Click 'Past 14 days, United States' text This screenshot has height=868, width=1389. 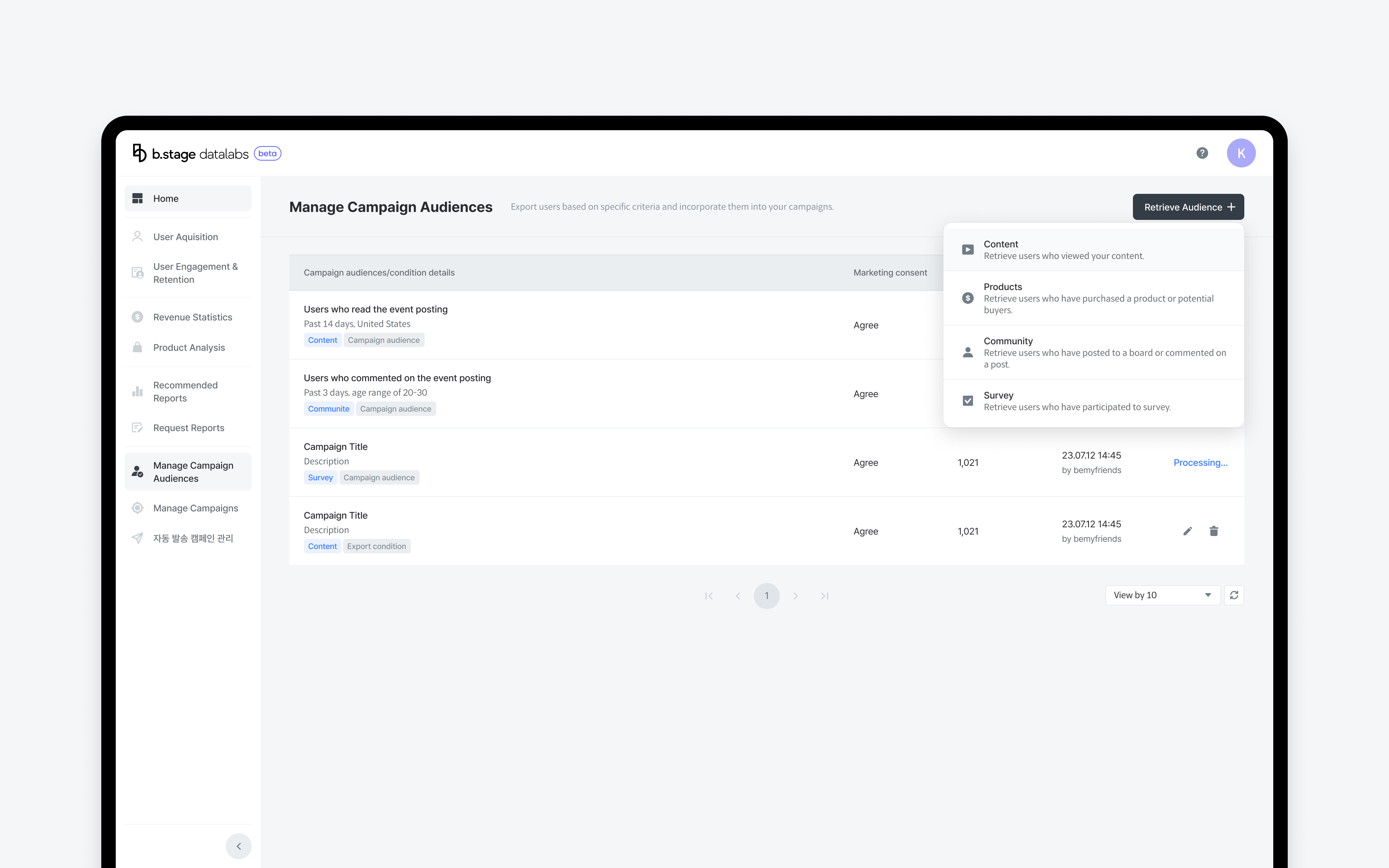point(357,324)
